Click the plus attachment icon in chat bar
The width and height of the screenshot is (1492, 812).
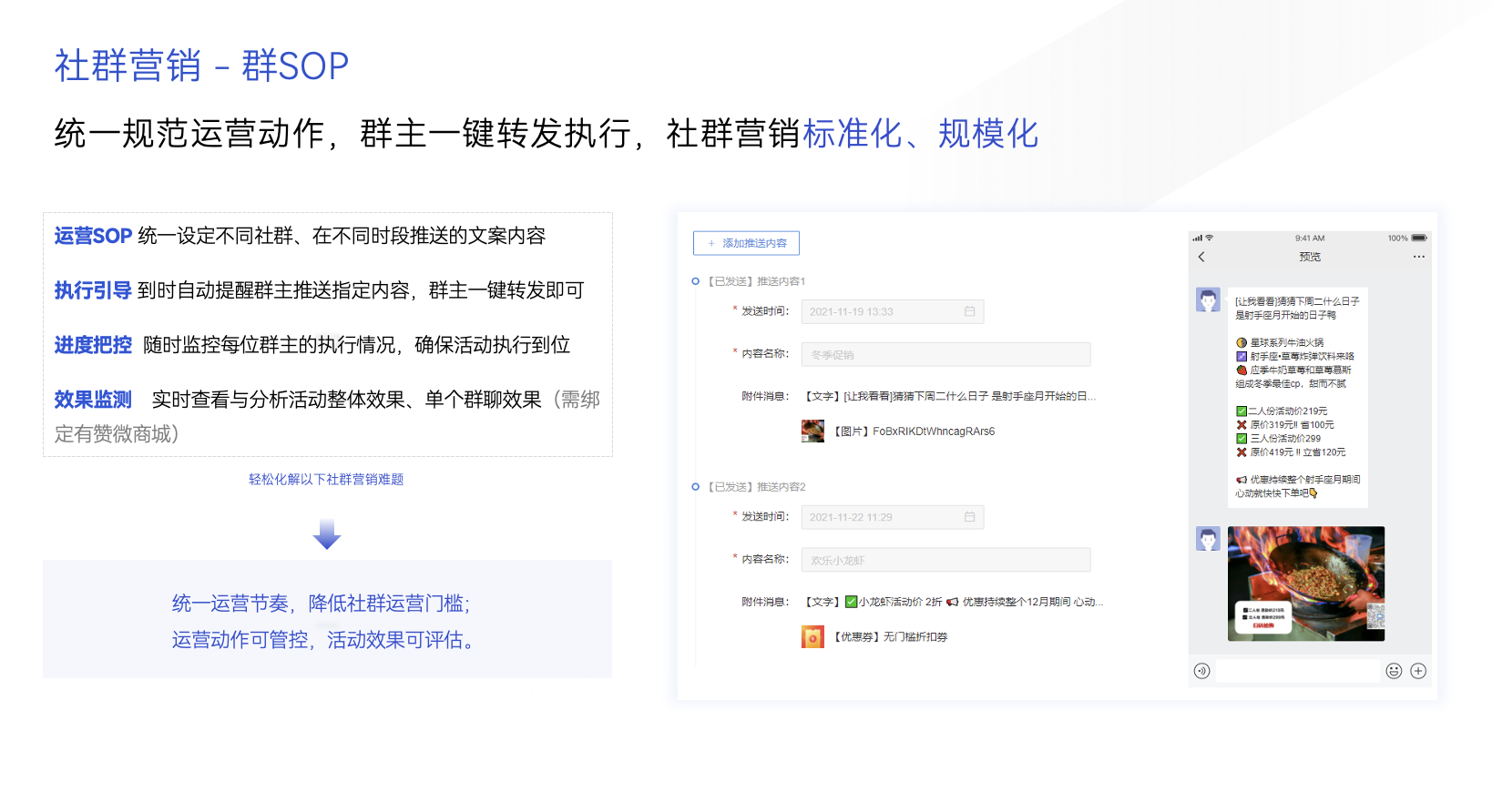(1418, 671)
